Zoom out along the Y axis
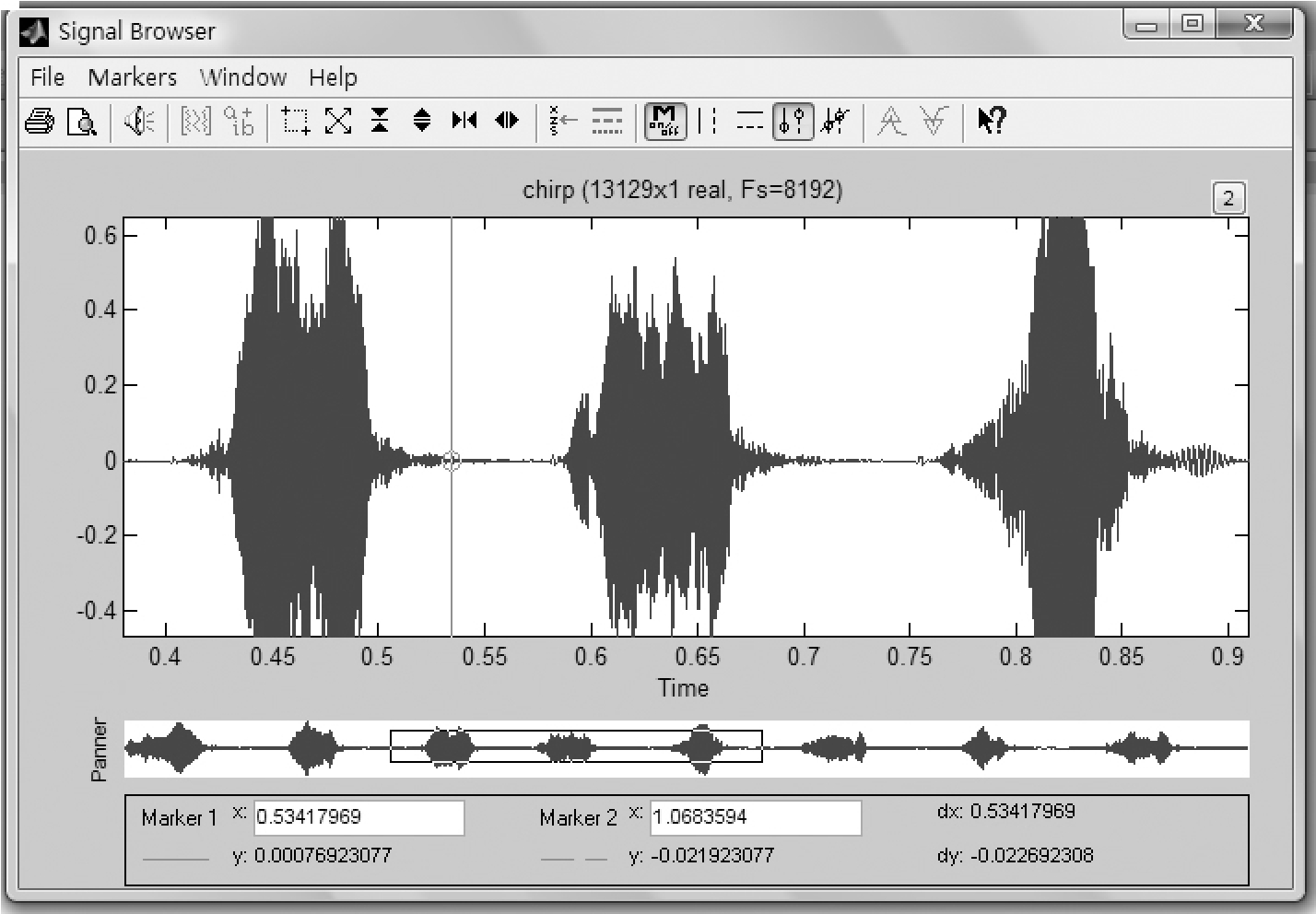The image size is (1316, 914). [422, 121]
